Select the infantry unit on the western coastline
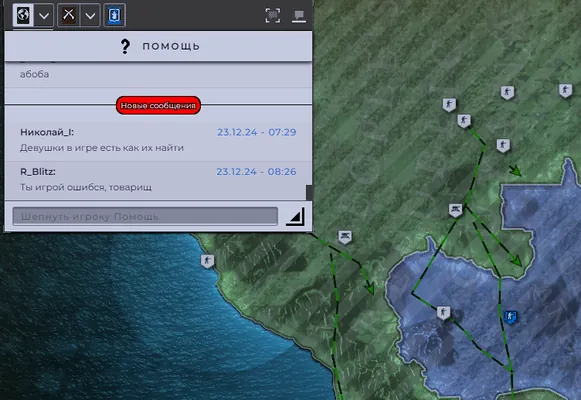 (x=208, y=261)
